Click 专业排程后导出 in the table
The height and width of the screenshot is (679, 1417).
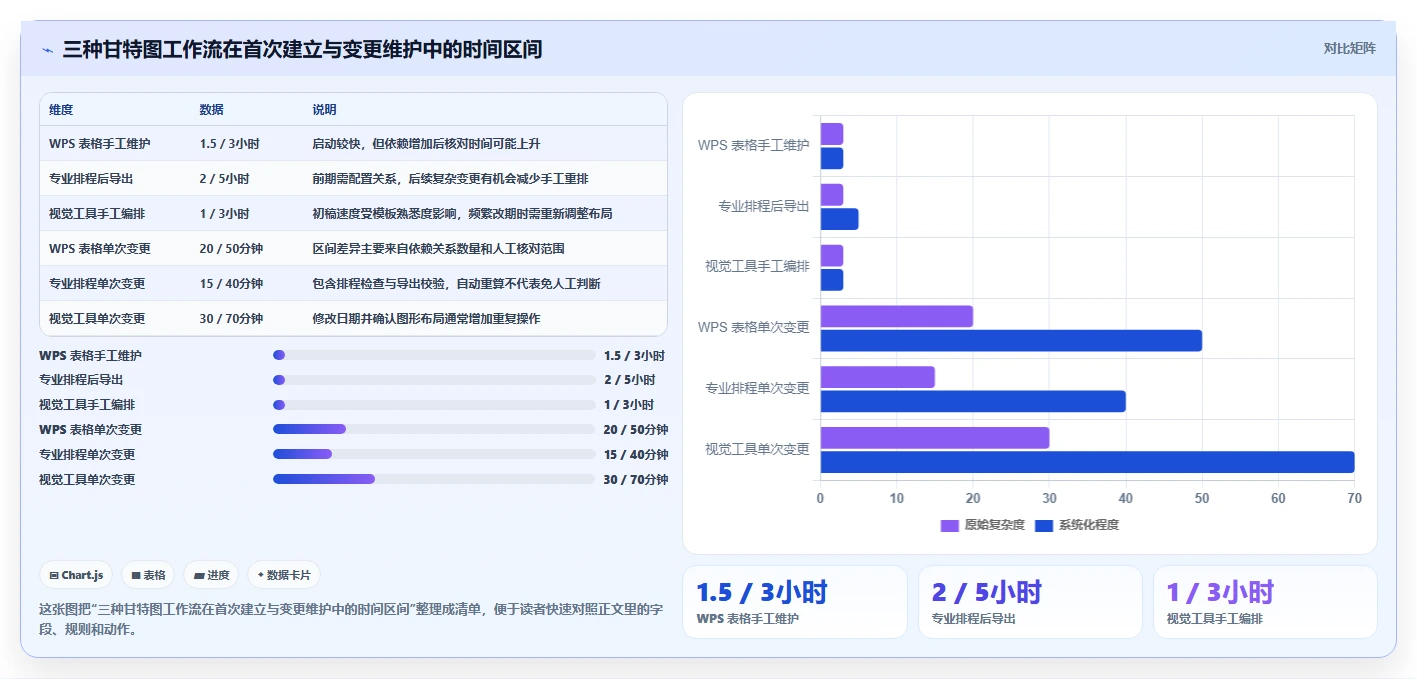[91, 179]
